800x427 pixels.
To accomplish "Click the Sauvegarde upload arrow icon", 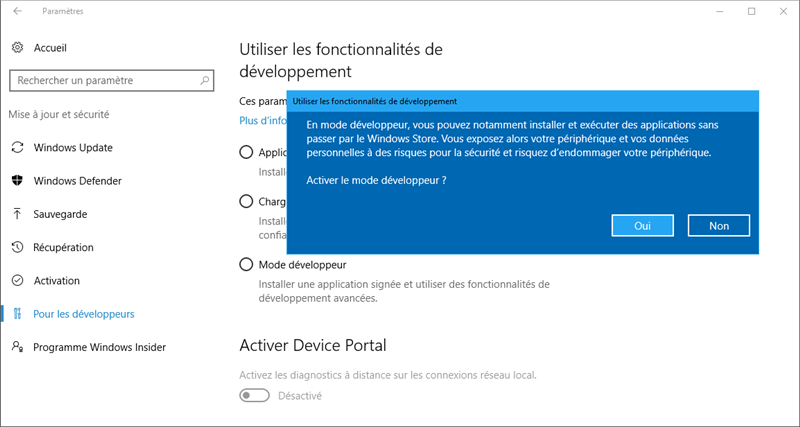I will coord(17,214).
